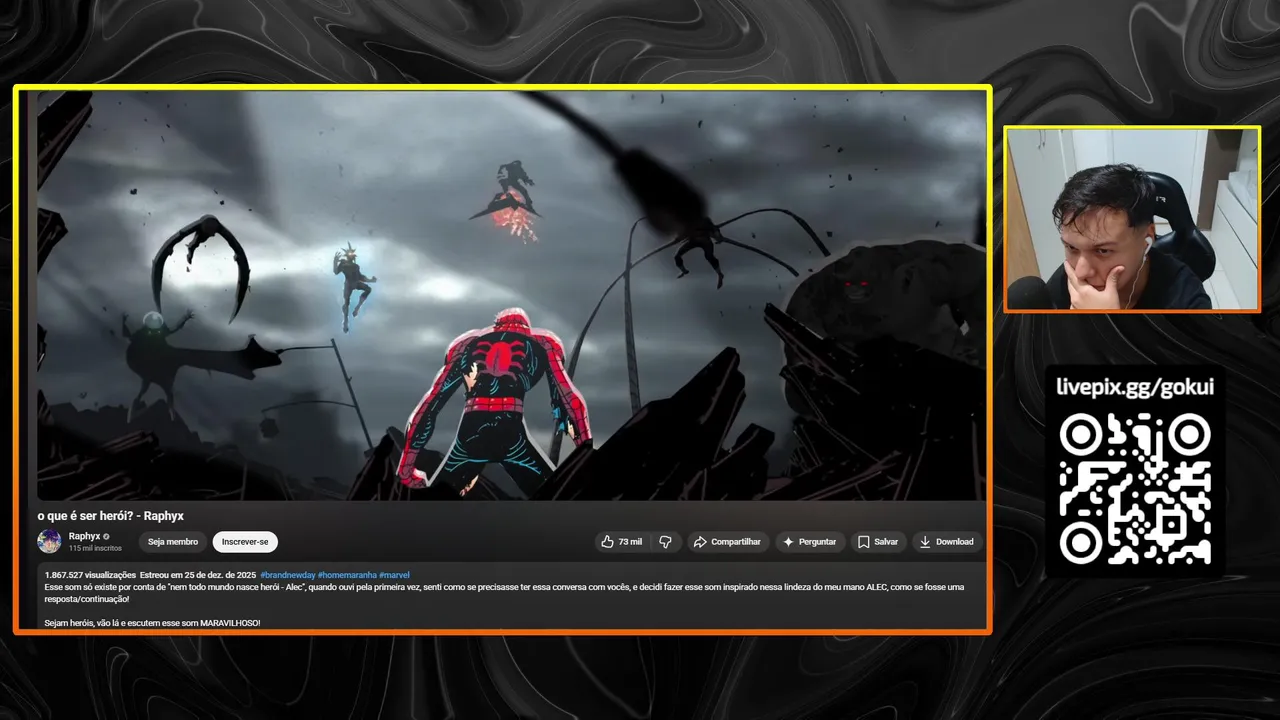
Task: Open the Raphyx channel name link
Action: click(84, 537)
